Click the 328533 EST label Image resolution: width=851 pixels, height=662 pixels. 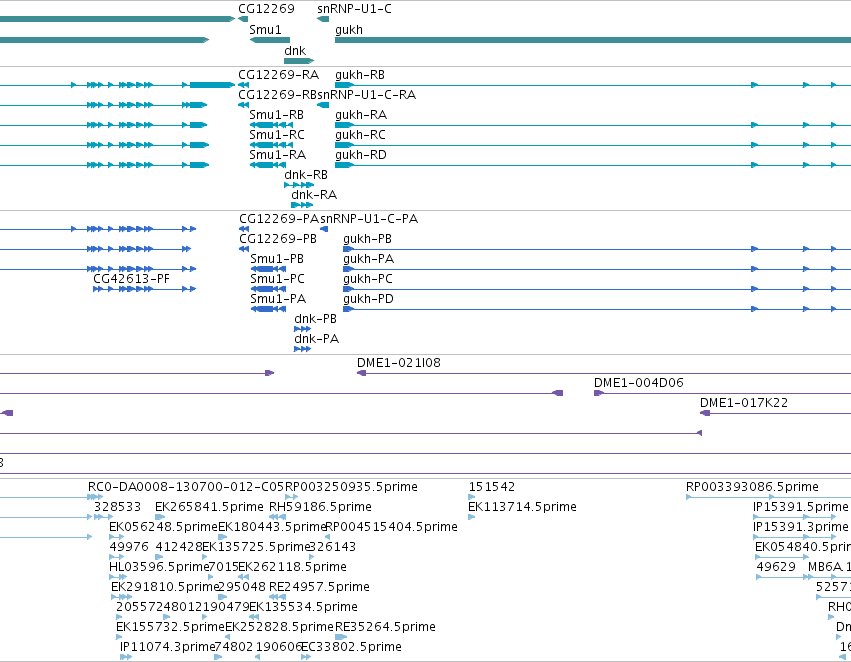[x=117, y=507]
